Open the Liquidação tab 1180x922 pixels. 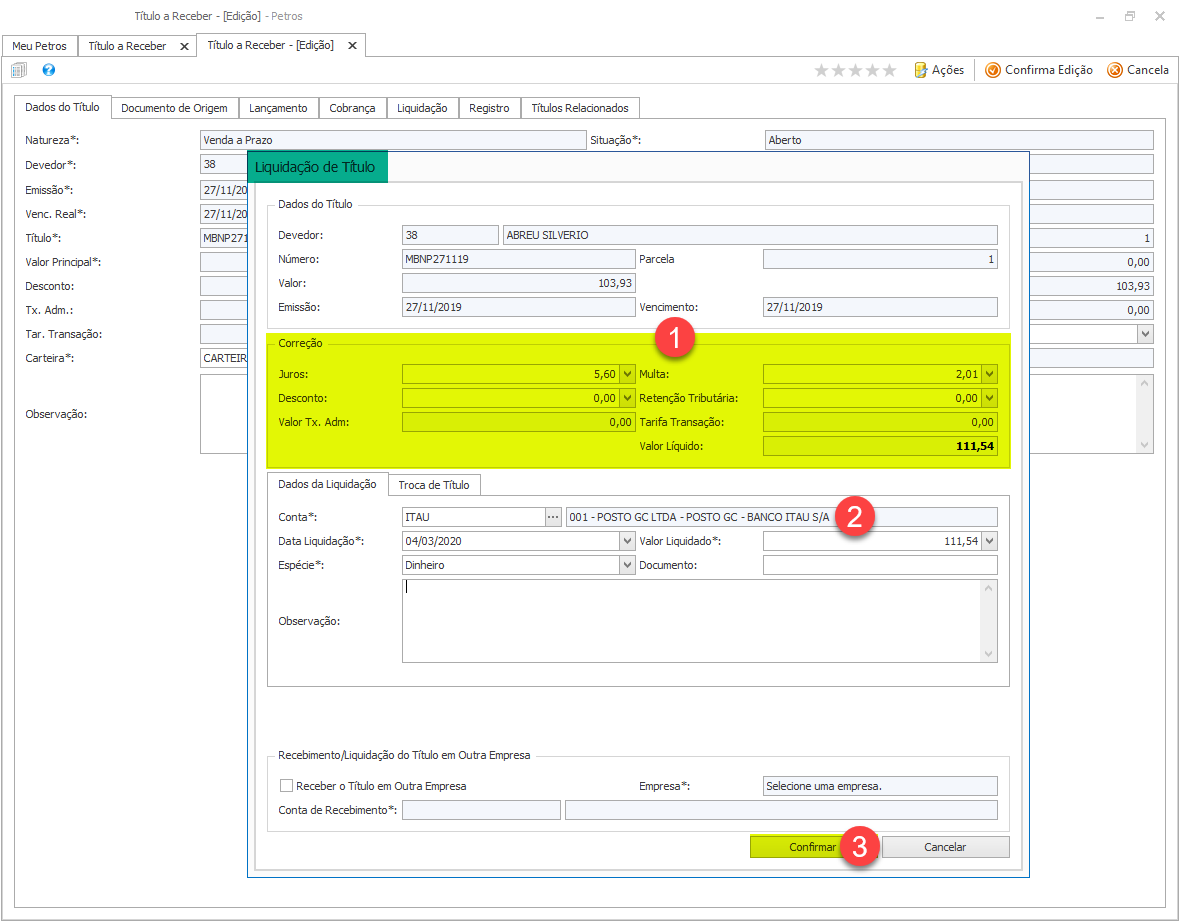pos(422,108)
